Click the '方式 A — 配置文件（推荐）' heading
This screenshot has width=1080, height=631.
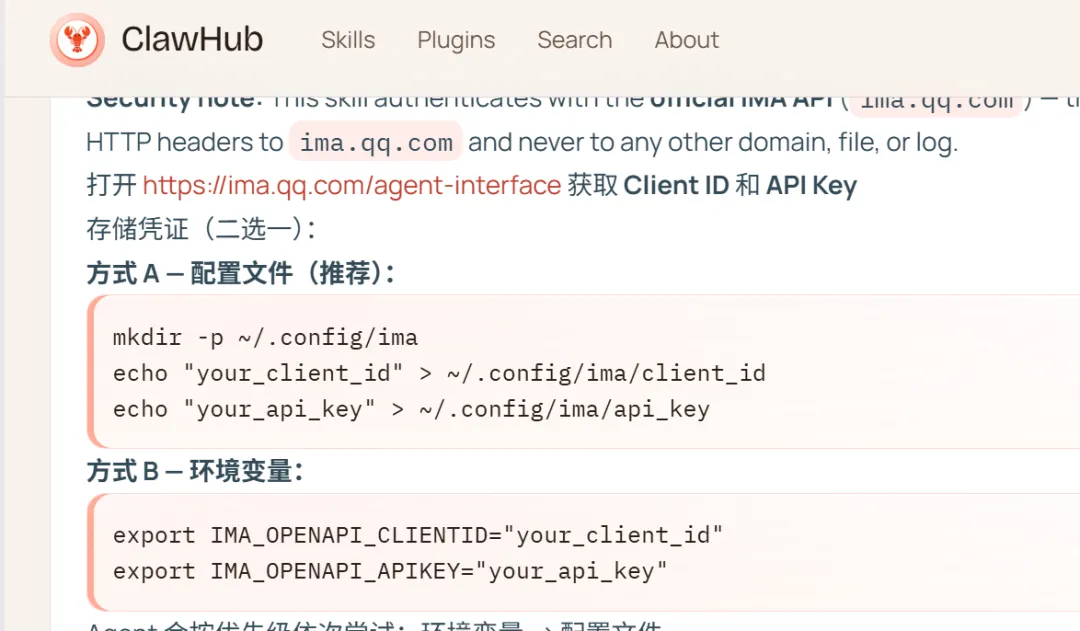pyautogui.click(x=241, y=273)
